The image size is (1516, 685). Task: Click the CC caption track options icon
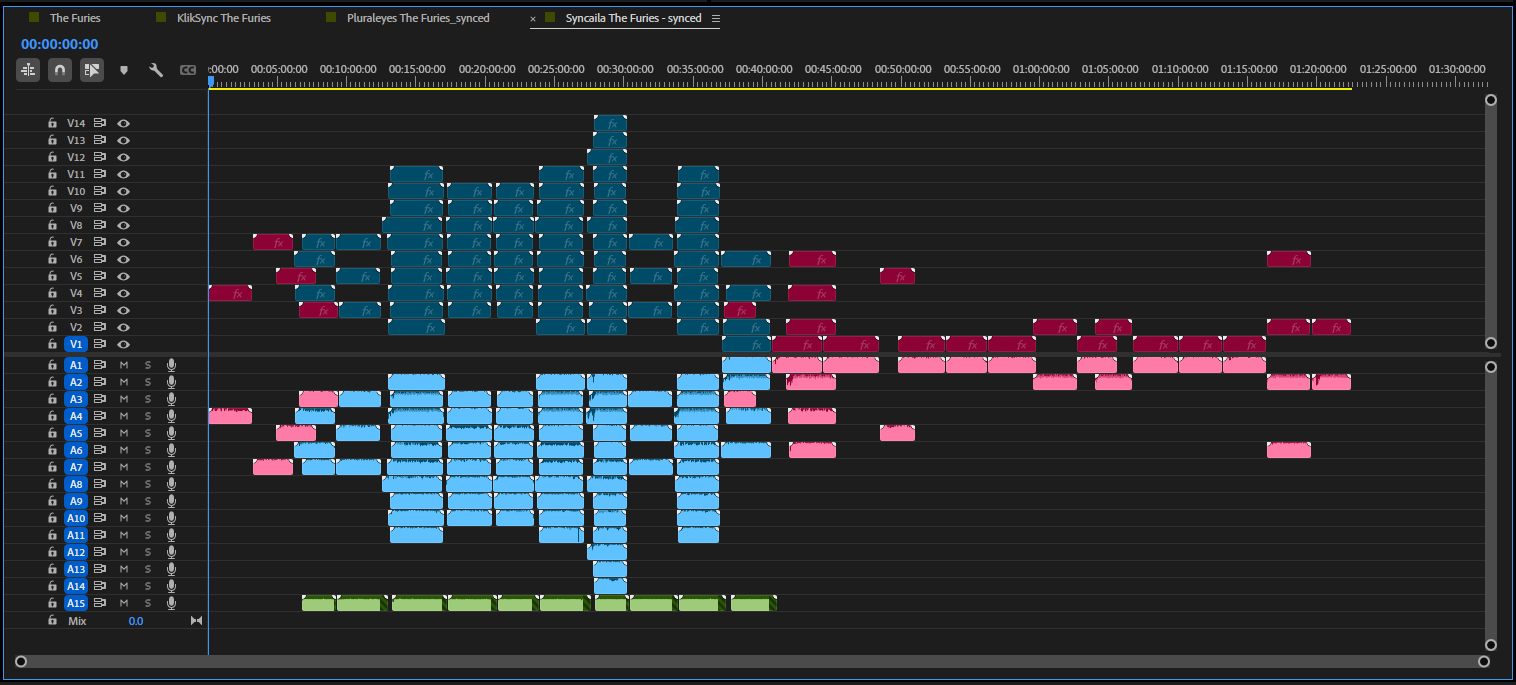click(187, 70)
